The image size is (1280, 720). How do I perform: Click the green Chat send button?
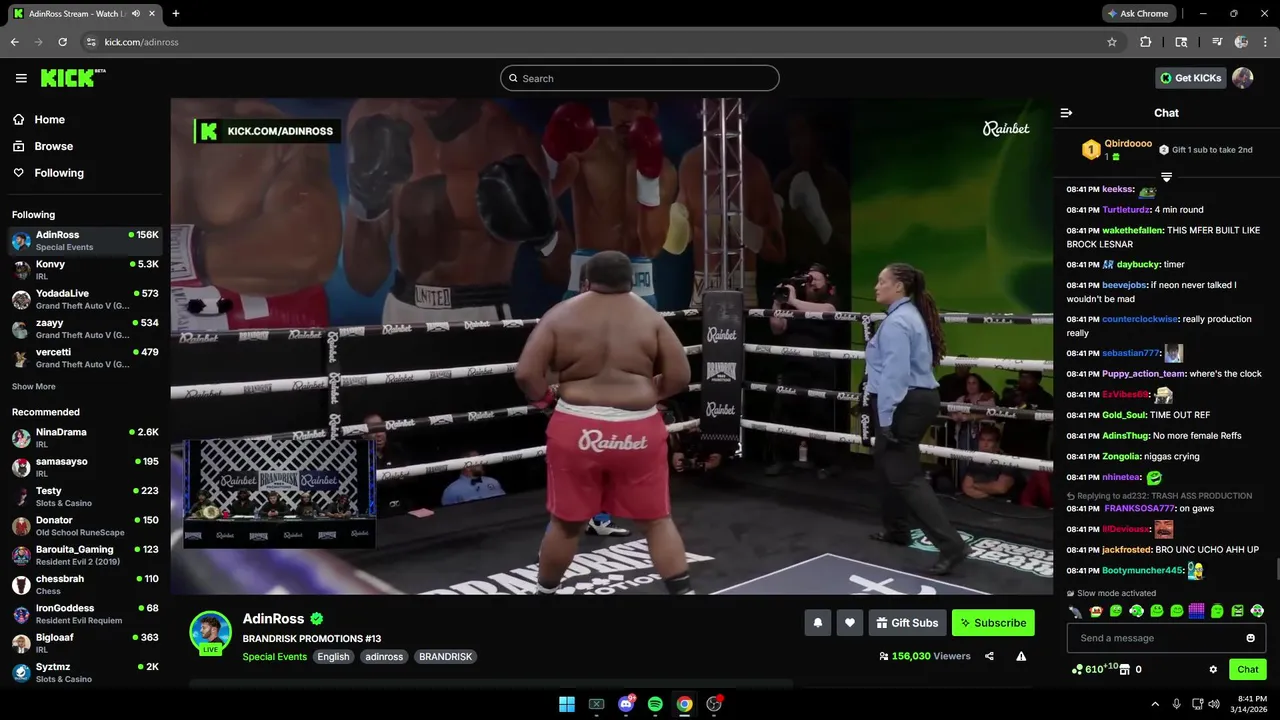click(x=1248, y=669)
